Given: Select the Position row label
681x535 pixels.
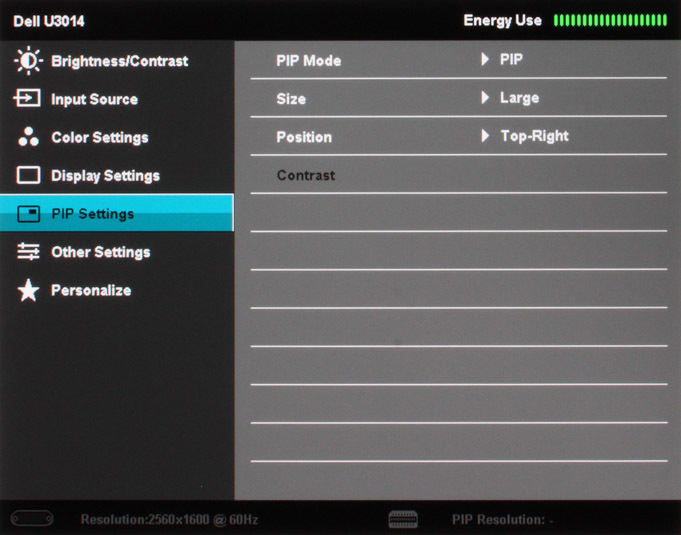Looking at the screenshot, I should coord(304,137).
